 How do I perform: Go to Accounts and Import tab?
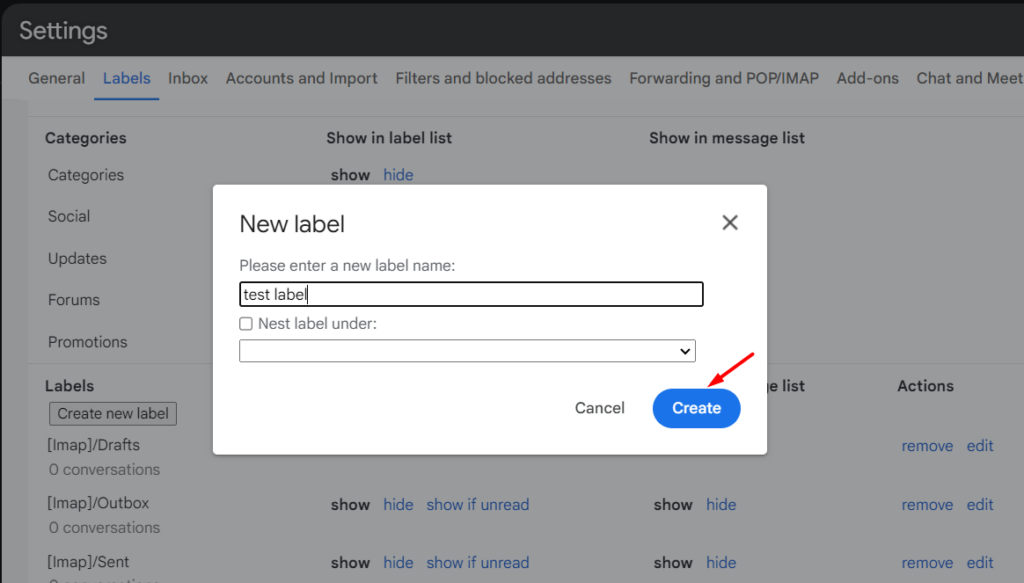pyautogui.click(x=302, y=78)
